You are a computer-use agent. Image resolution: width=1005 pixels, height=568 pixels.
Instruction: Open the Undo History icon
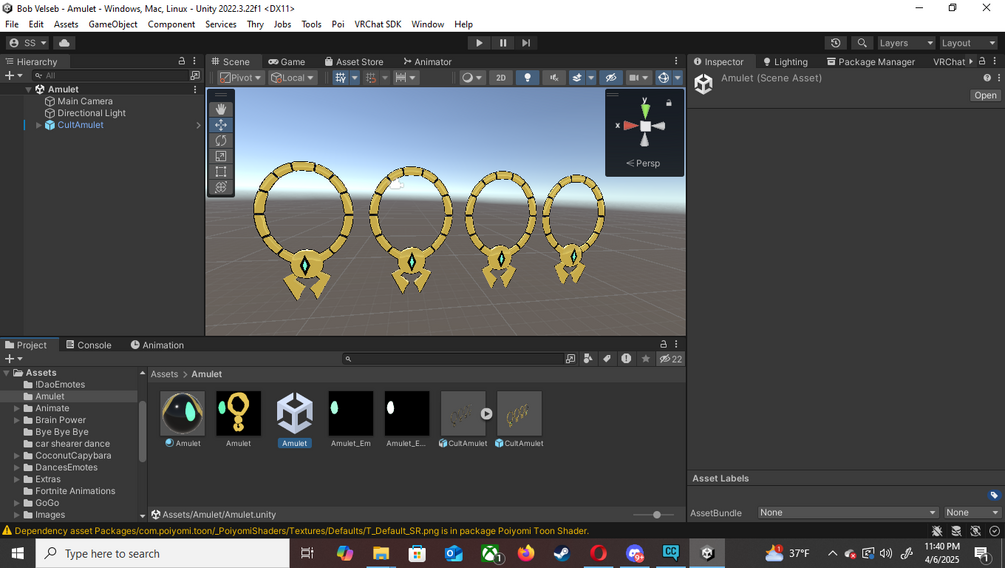tap(835, 43)
